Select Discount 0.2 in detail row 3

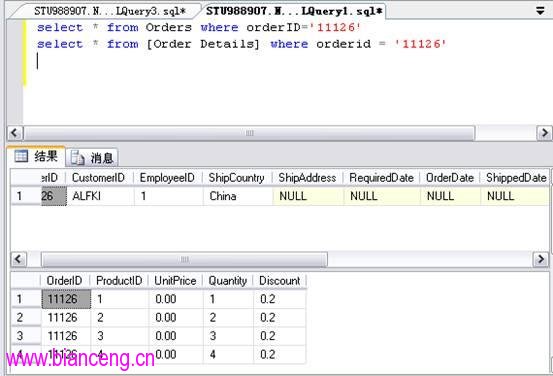click(280, 336)
